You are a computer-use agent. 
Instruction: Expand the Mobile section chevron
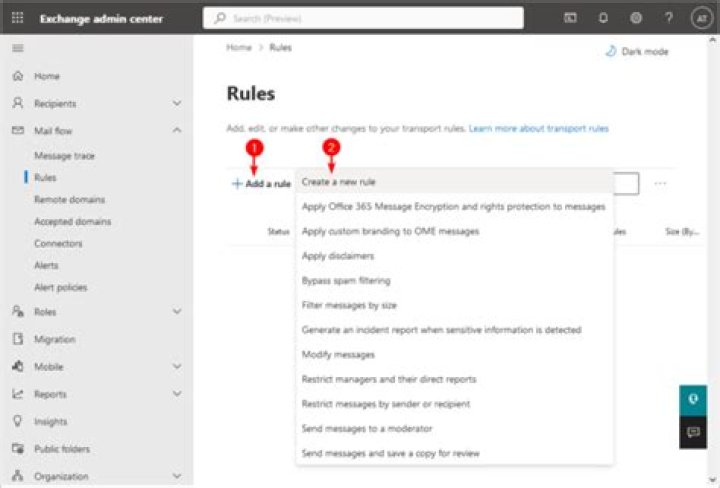(177, 366)
